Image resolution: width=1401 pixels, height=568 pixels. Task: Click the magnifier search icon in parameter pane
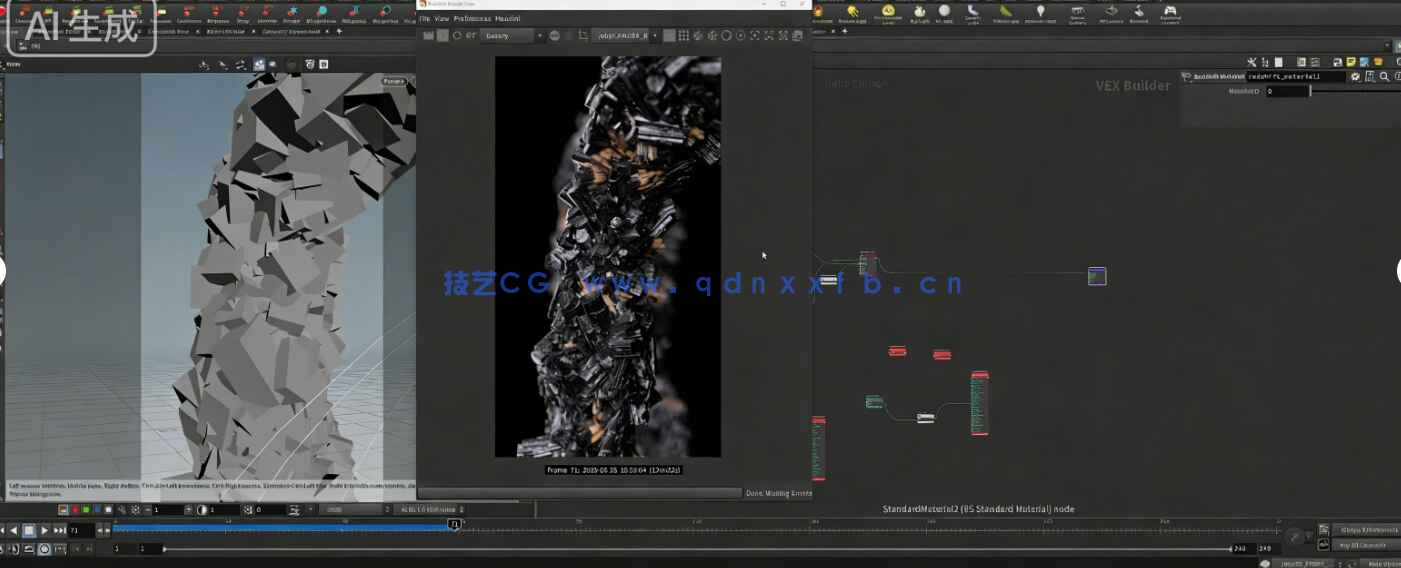coord(1384,76)
